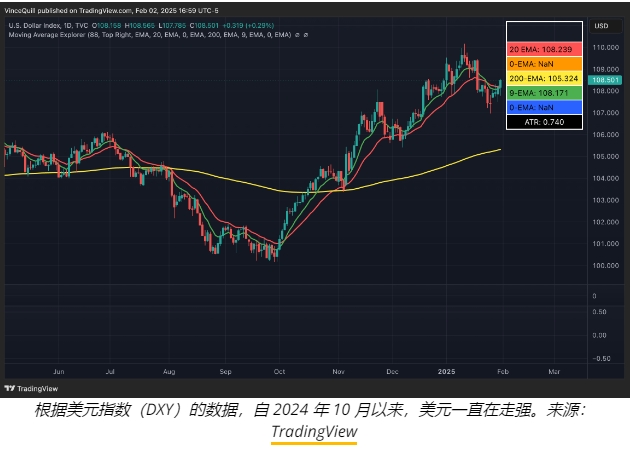Screen dimensions: 631x452
Task: Click the 2025 label on time axis
Action: (446, 372)
